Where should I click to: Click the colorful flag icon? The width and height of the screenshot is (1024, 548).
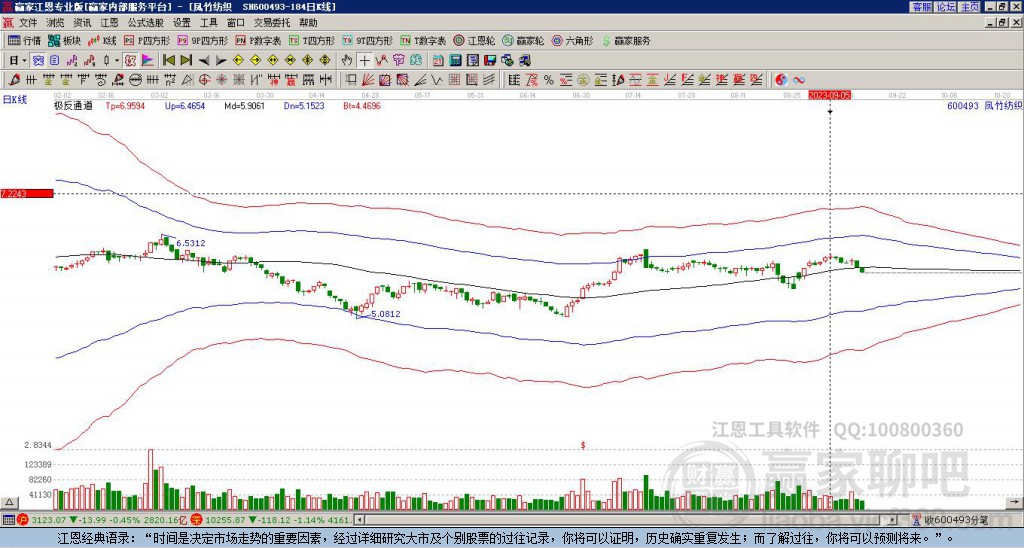coord(148,61)
